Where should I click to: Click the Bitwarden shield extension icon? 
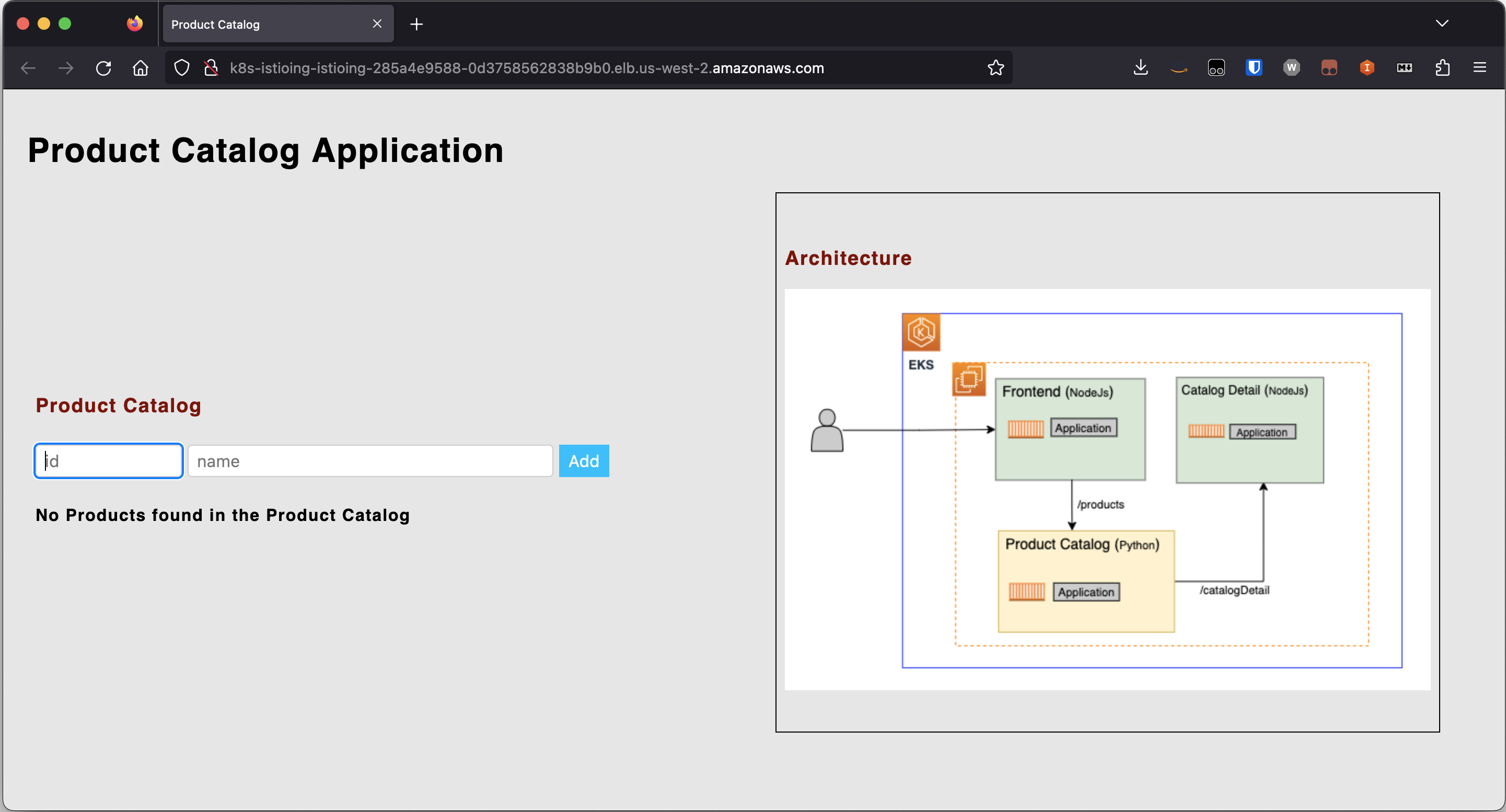[x=1254, y=68]
